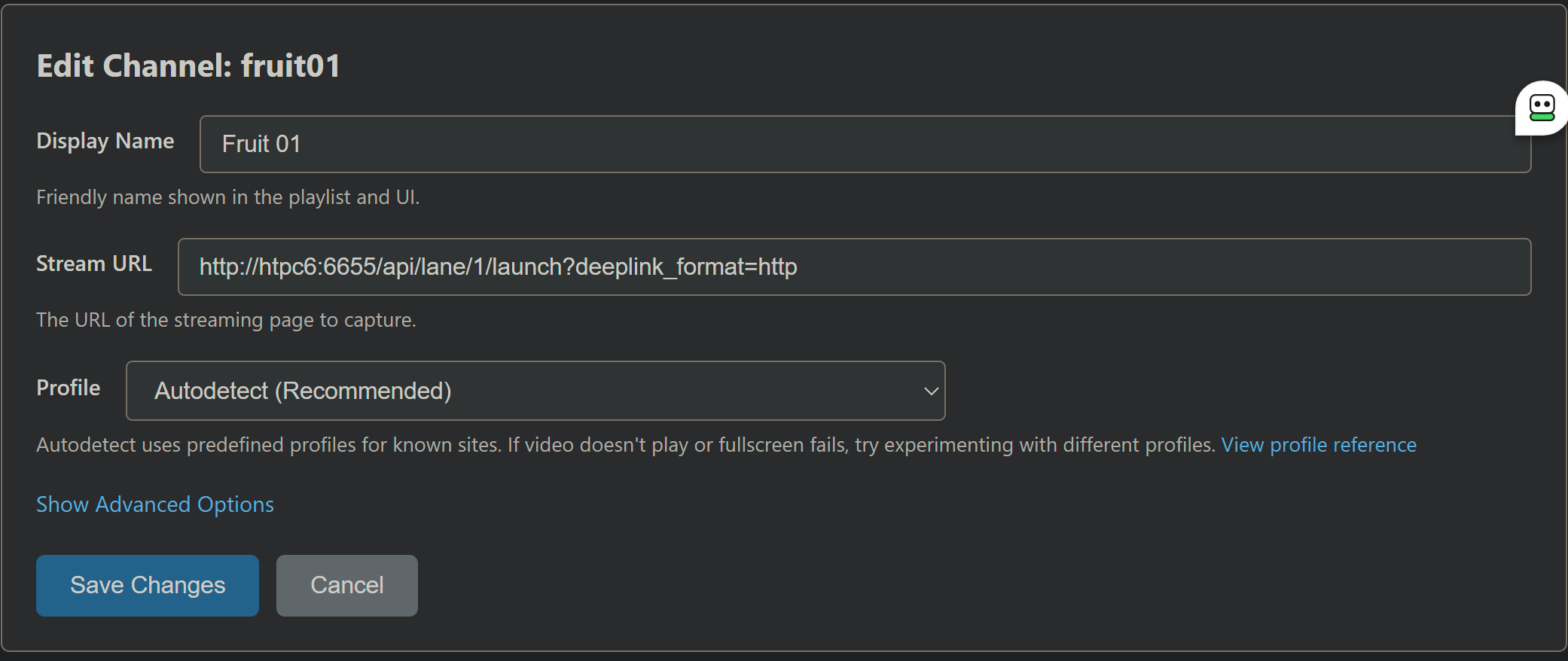This screenshot has height=661, width=1568.
Task: Click the Edit Channel: fruit01 heading
Action: (x=188, y=65)
